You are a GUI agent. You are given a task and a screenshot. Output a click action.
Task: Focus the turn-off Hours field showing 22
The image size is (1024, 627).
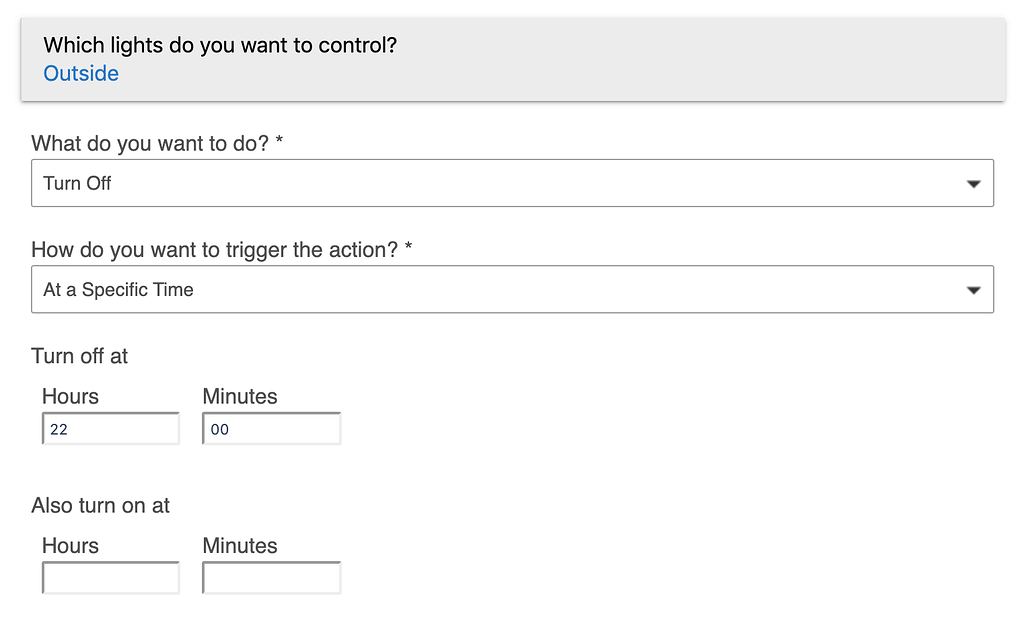click(x=111, y=429)
